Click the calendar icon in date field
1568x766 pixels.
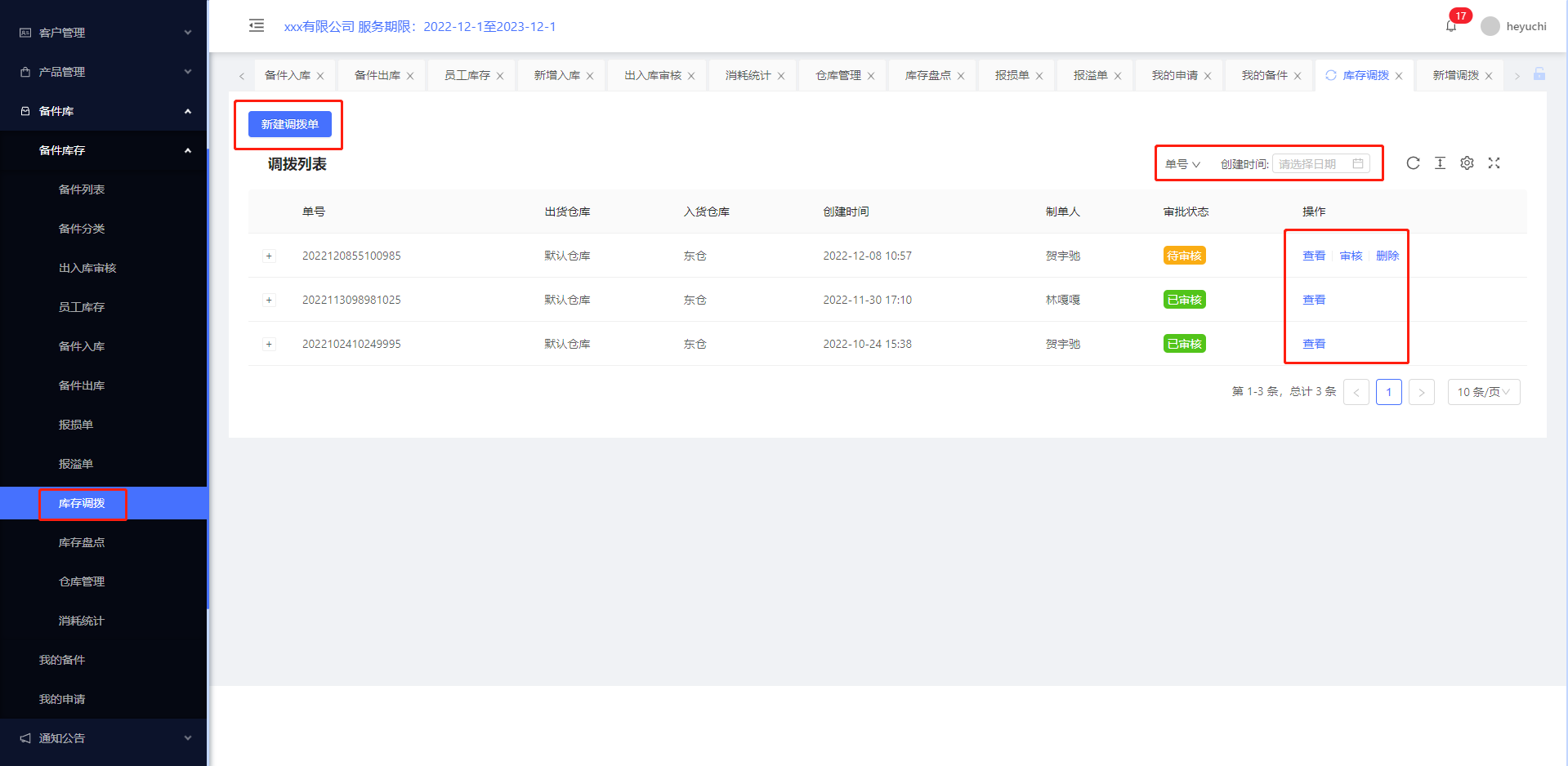(x=1358, y=164)
